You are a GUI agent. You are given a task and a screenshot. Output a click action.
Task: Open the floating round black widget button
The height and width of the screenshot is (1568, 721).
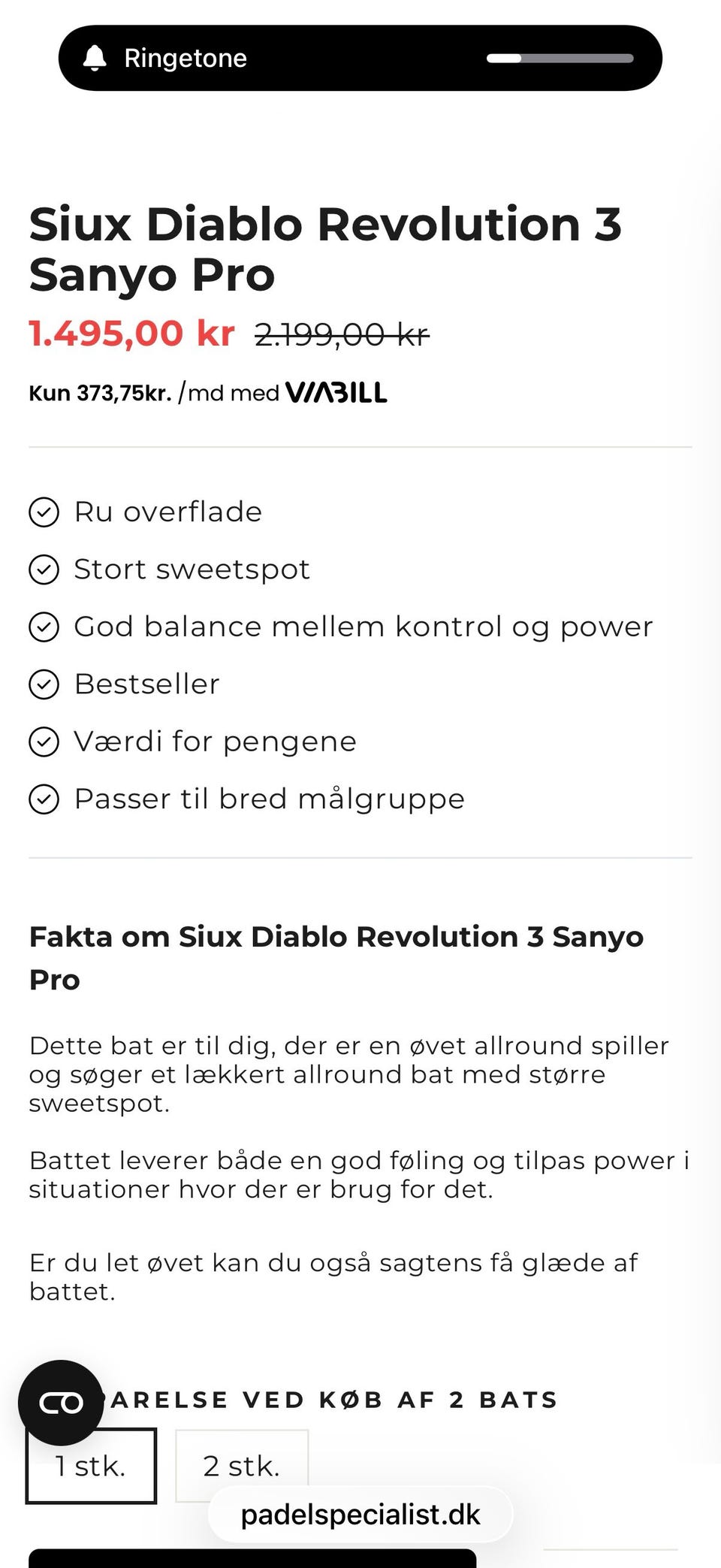tap(61, 1402)
